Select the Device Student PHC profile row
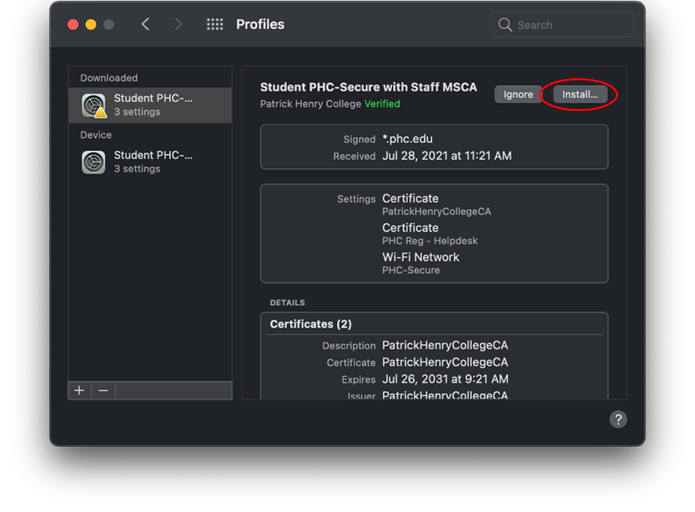Image resolution: width=695 pixels, height=512 pixels. click(x=150, y=162)
